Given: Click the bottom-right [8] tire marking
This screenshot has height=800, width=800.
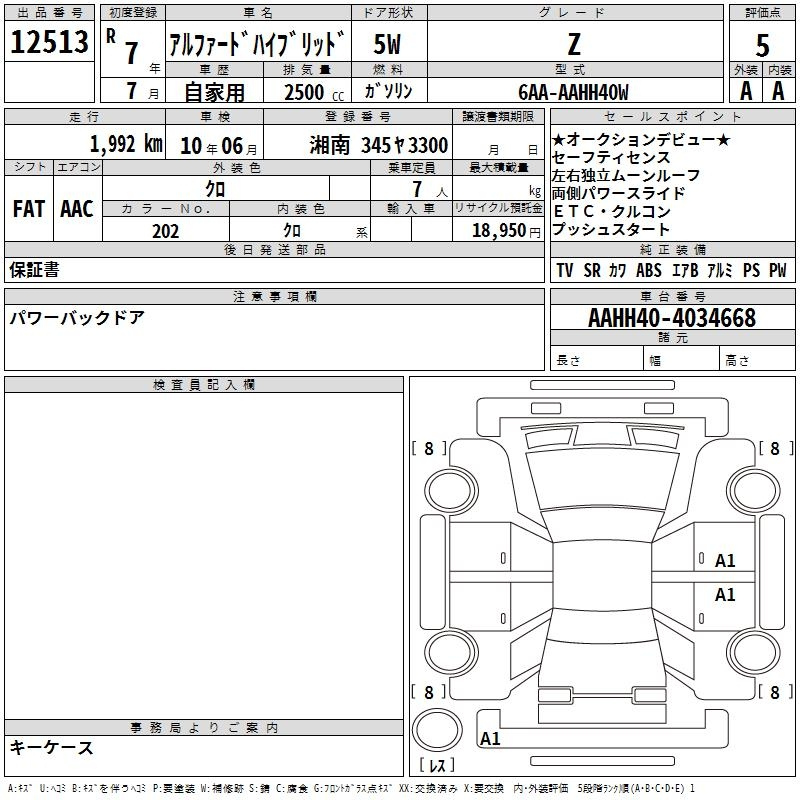Looking at the screenshot, I should [775, 692].
